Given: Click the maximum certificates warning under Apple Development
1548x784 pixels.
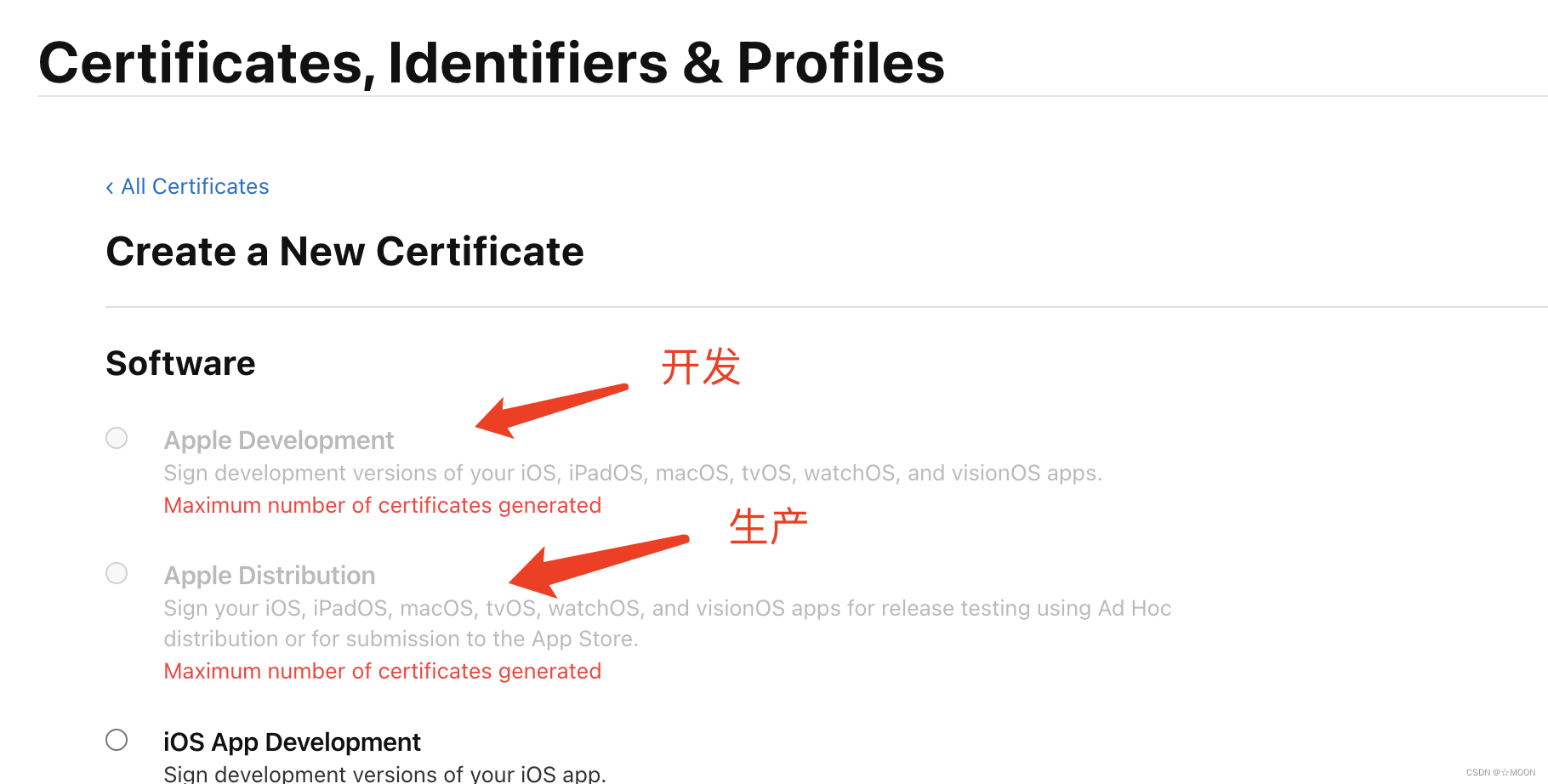Looking at the screenshot, I should click(x=383, y=505).
